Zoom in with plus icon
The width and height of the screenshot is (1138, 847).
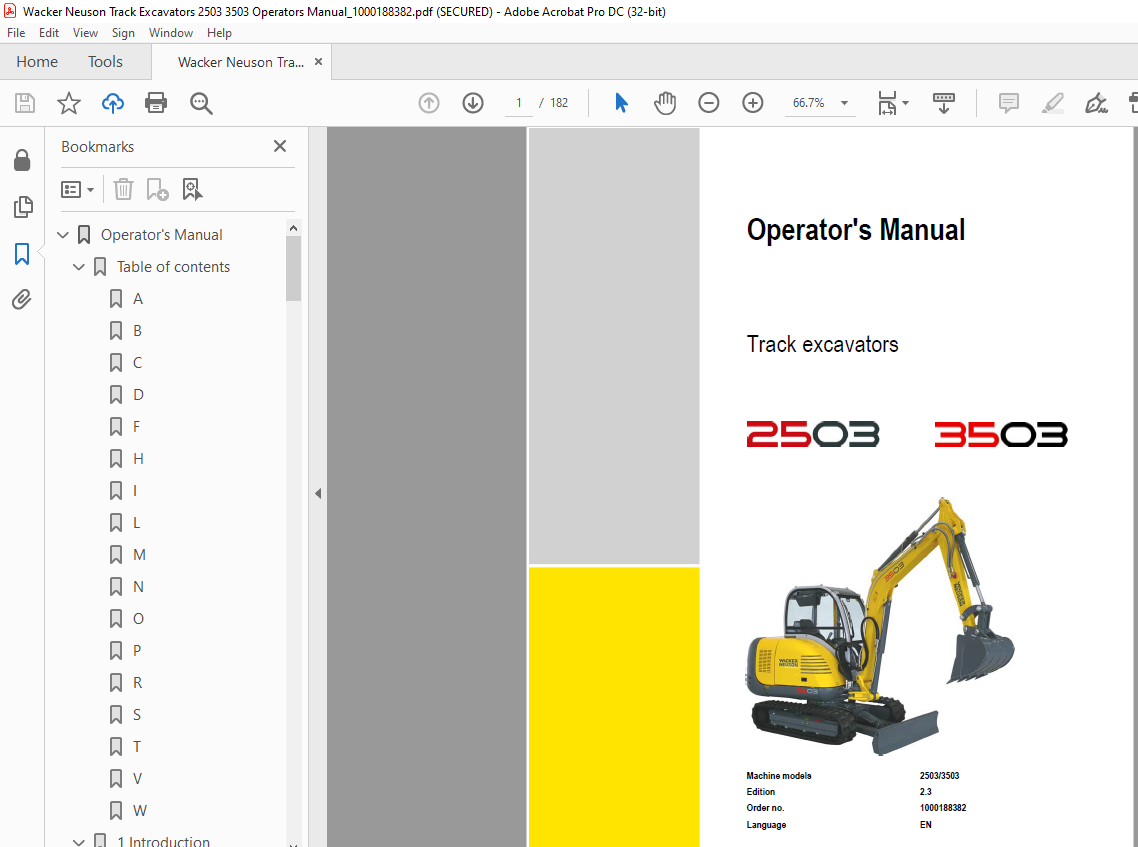(753, 103)
